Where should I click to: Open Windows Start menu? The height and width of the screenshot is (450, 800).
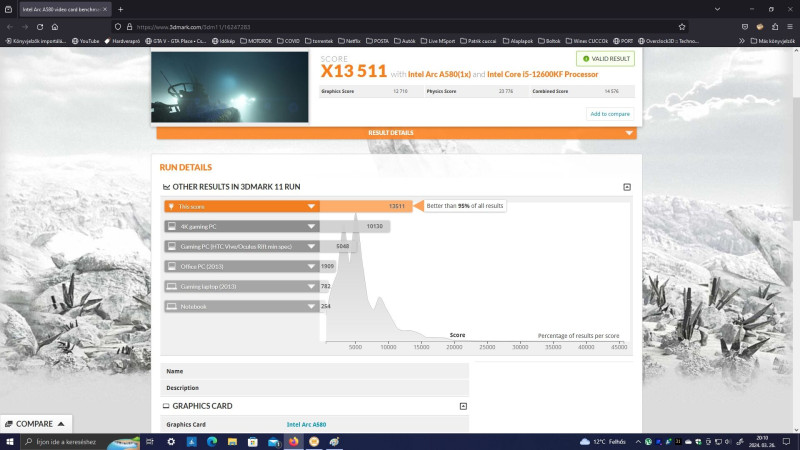coord(9,442)
